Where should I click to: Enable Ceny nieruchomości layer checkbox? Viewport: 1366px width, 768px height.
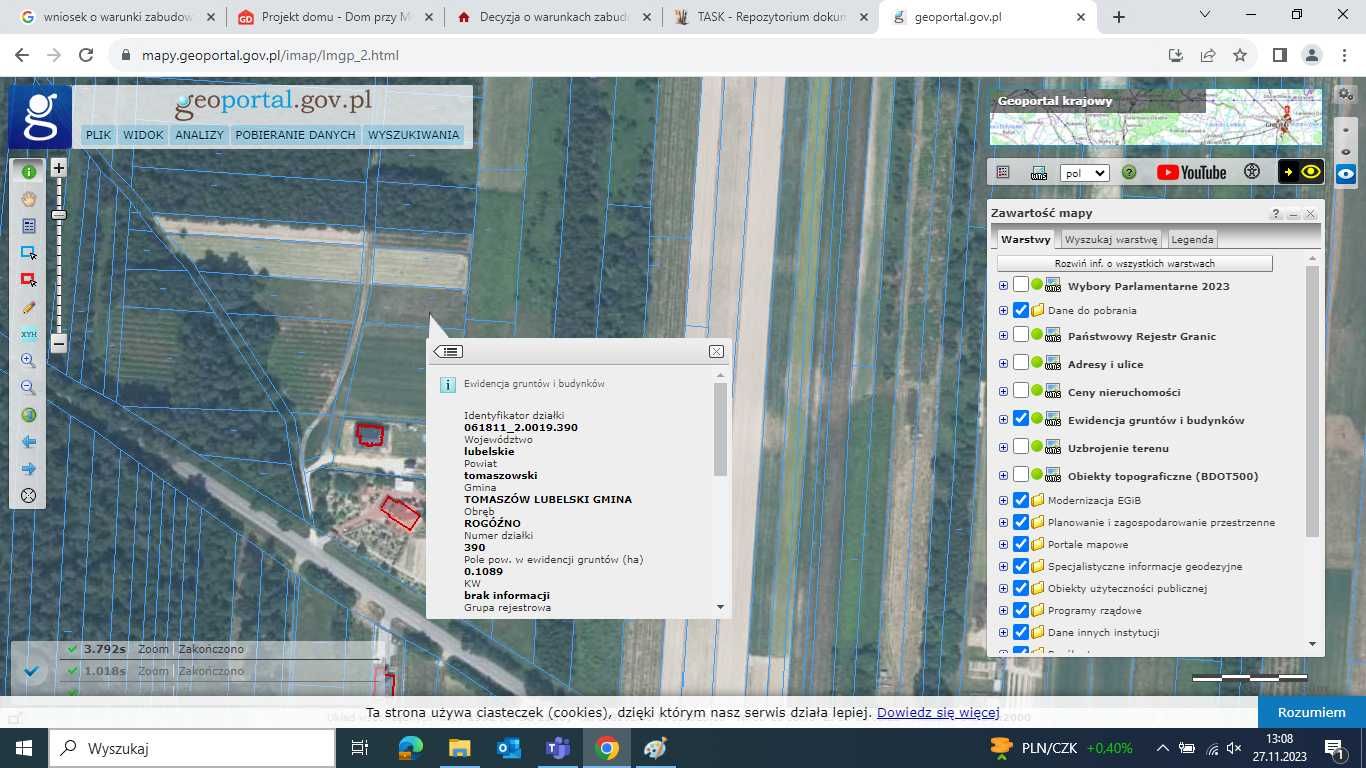click(1021, 391)
